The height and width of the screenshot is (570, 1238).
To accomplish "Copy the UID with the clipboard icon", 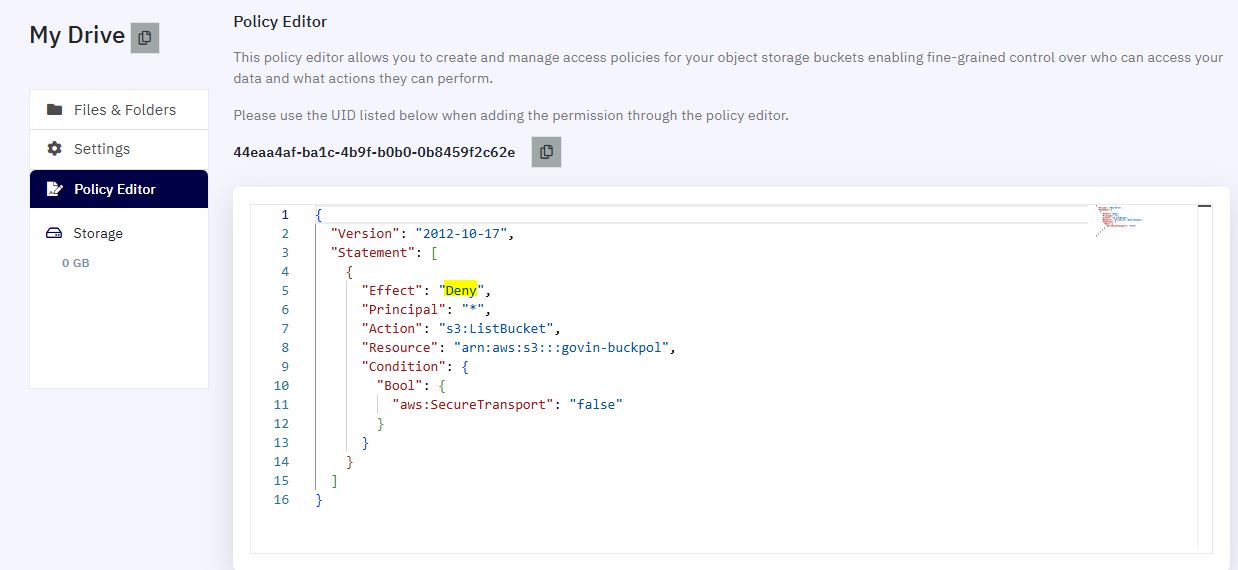I will [546, 152].
